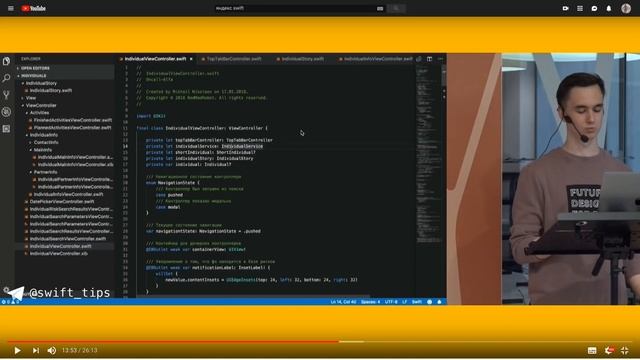Open DatePickerViewController.swift file
The width and height of the screenshot is (640, 360).
[62, 202]
